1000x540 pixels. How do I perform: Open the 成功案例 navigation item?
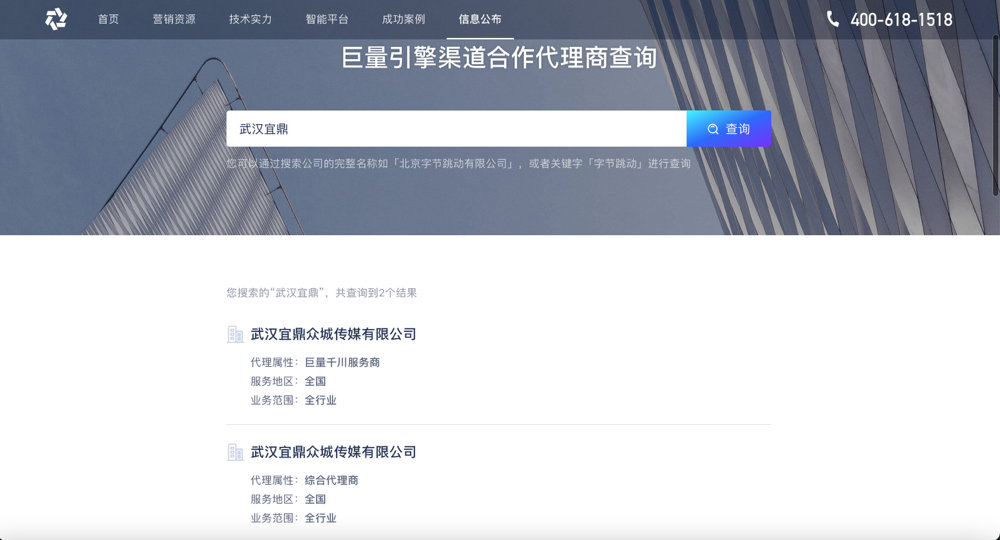click(403, 19)
